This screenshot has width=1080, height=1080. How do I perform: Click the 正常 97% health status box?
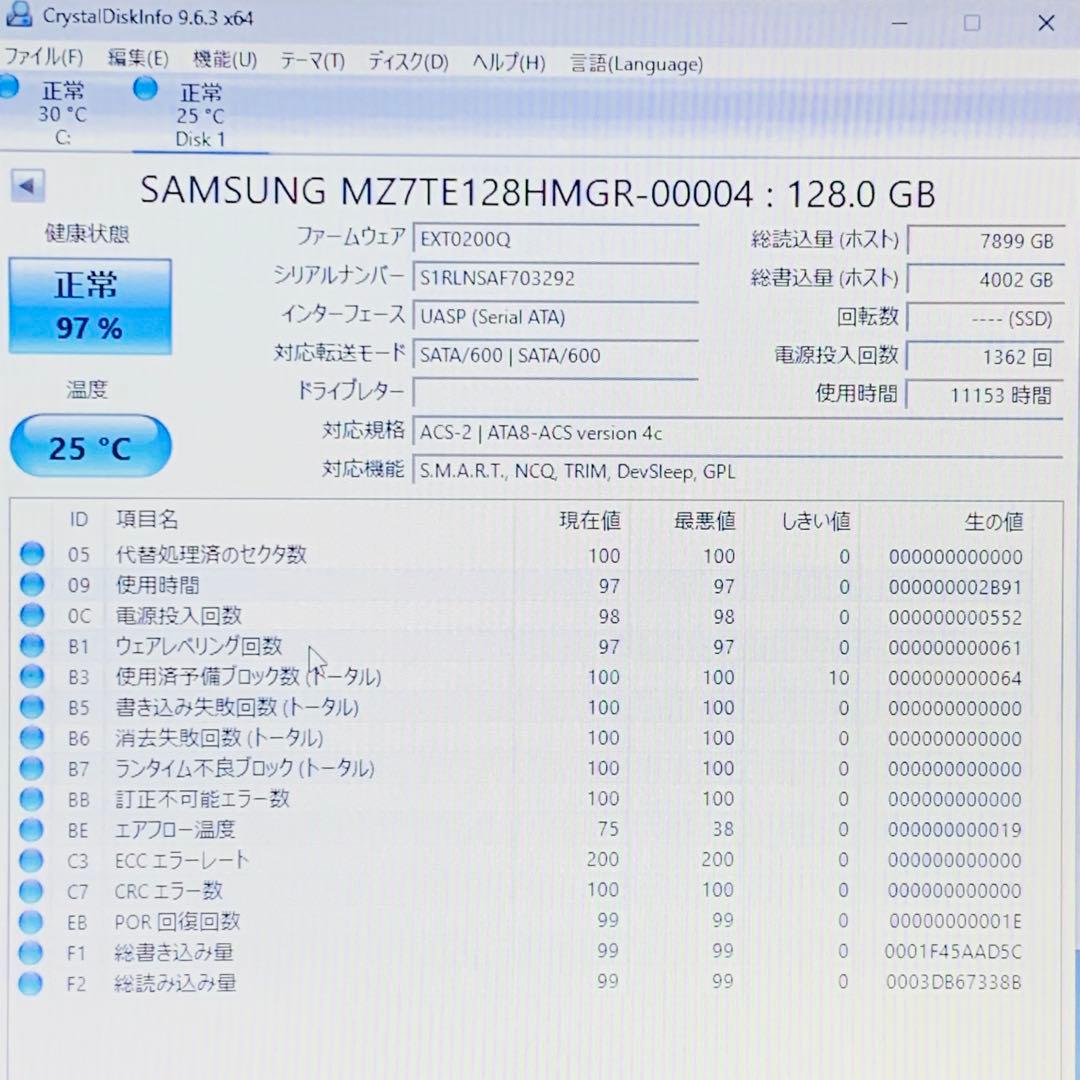pos(90,305)
